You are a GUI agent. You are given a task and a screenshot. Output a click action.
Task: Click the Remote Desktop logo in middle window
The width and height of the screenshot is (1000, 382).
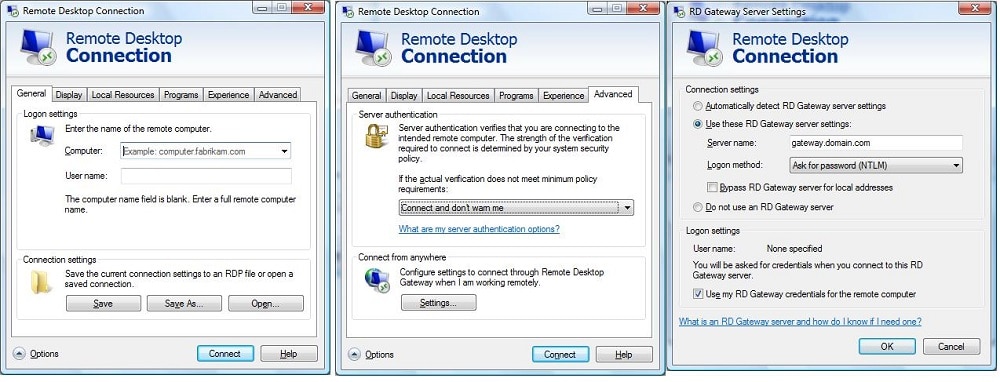click(373, 47)
